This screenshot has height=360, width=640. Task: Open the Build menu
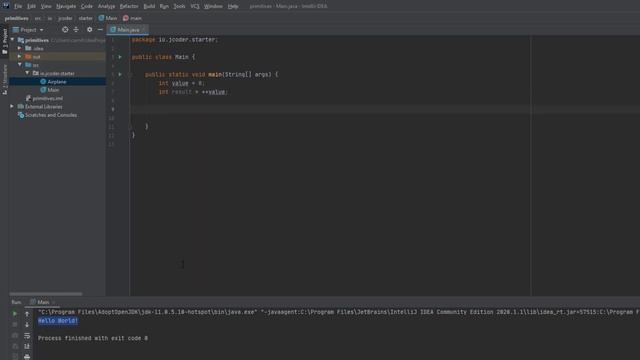[x=149, y=6]
